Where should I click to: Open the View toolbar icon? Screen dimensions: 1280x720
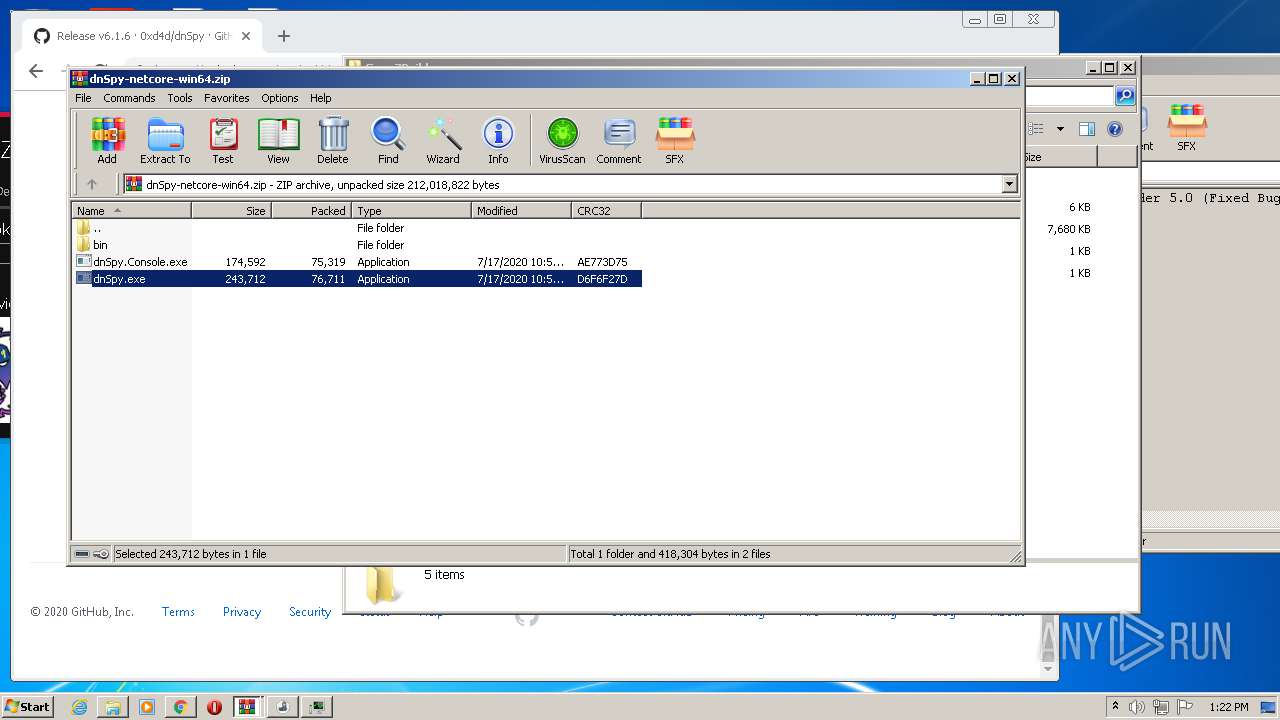click(x=278, y=140)
